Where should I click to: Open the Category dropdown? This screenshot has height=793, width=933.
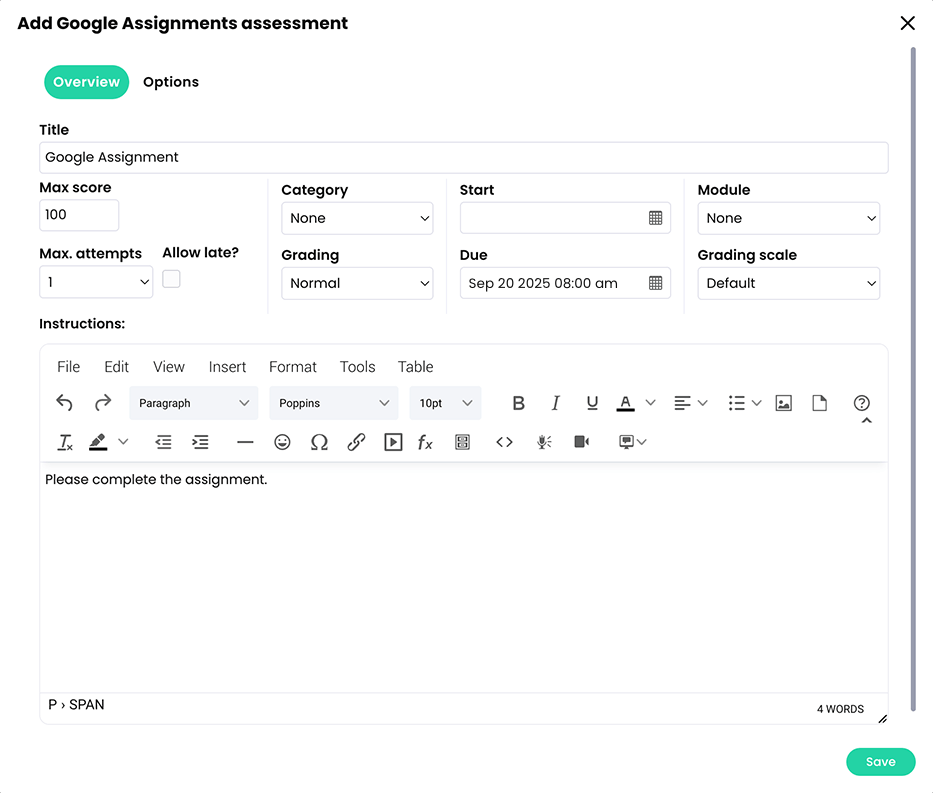pyautogui.click(x=357, y=218)
